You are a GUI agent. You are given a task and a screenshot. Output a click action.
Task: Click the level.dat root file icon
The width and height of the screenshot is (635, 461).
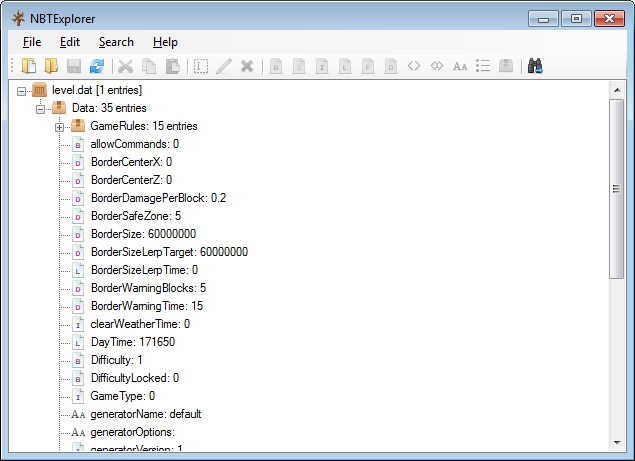click(x=39, y=90)
